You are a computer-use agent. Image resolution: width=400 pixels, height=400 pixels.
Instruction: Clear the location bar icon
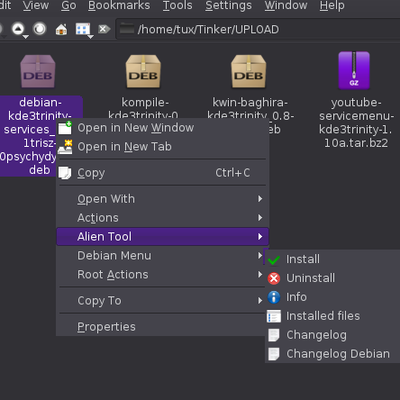(x=104, y=29)
